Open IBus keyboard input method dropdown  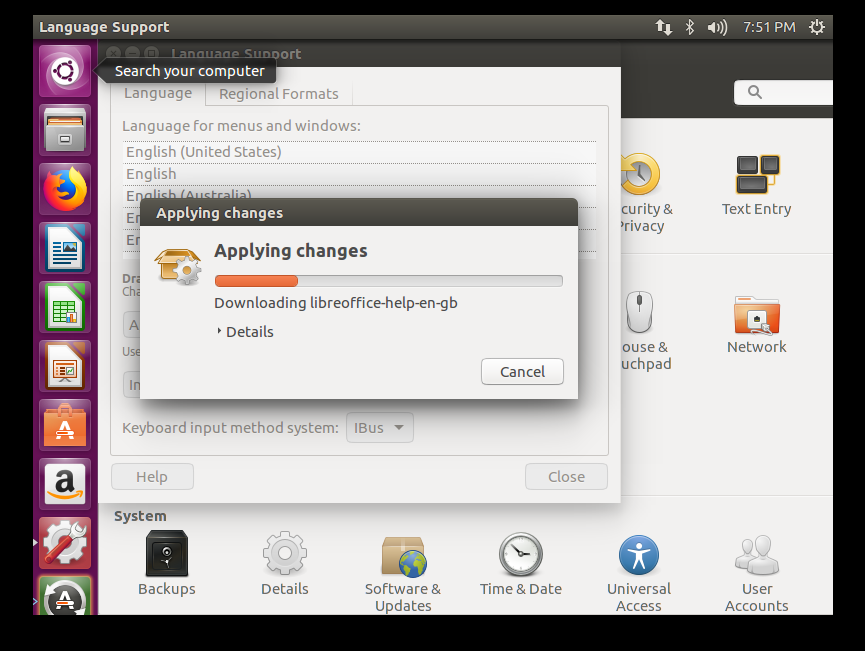click(x=380, y=428)
